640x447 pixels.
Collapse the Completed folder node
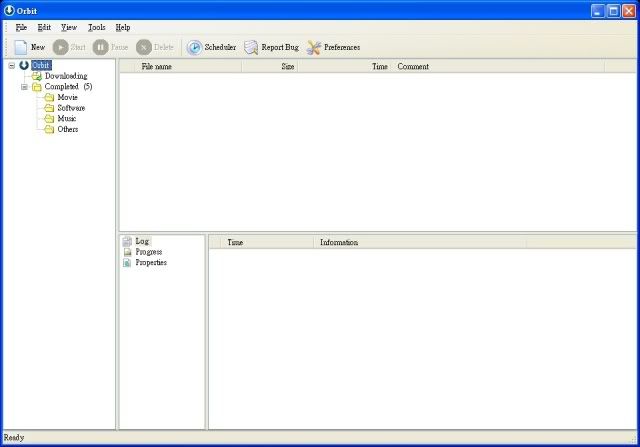[24, 87]
